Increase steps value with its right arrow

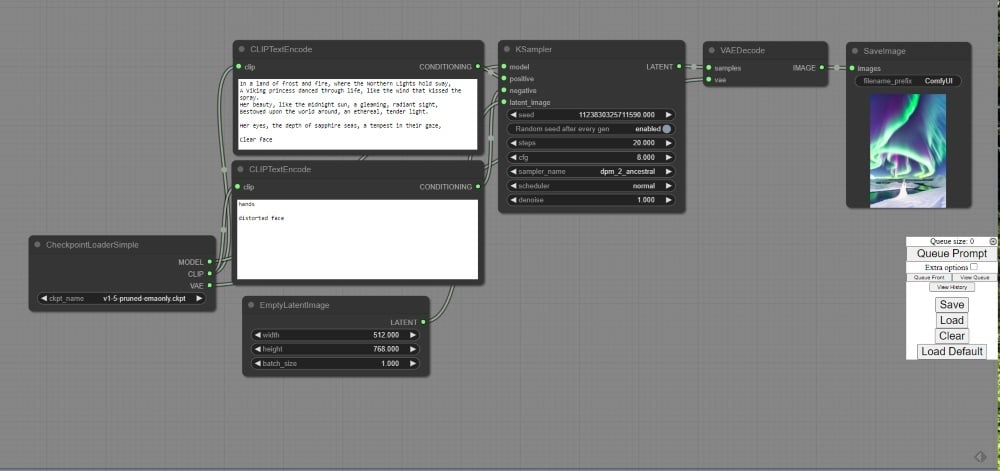click(669, 143)
